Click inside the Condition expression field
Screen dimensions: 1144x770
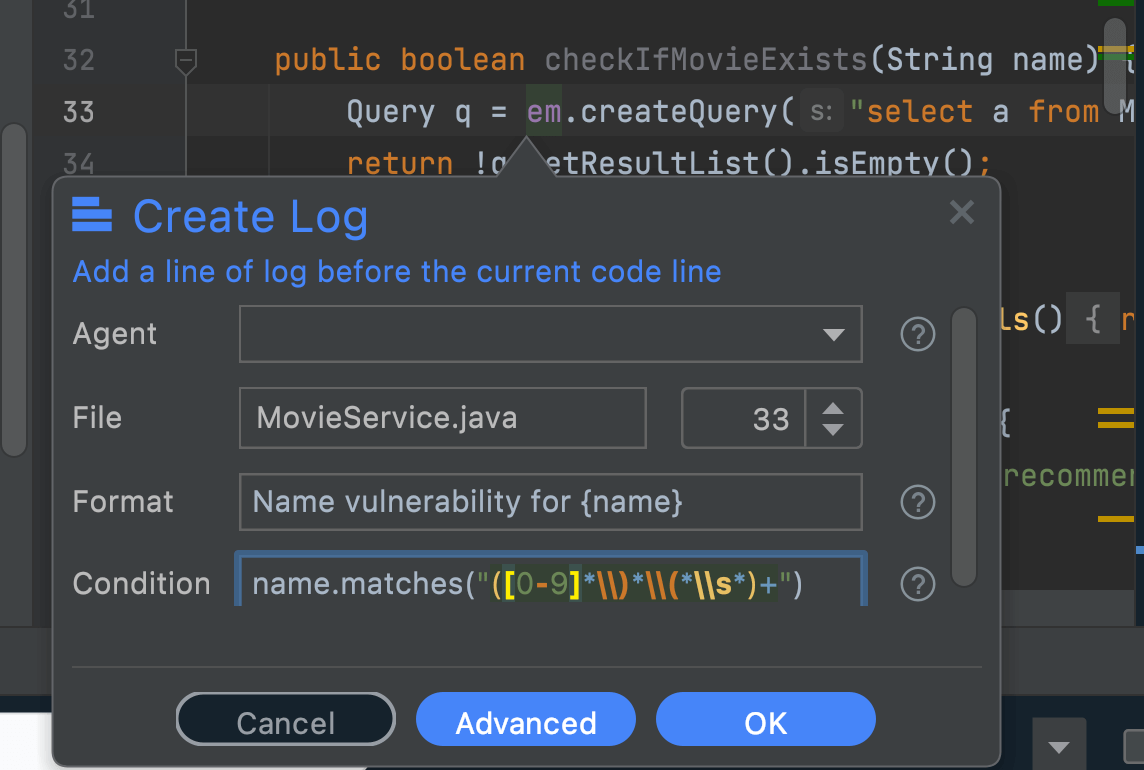[x=550, y=584]
